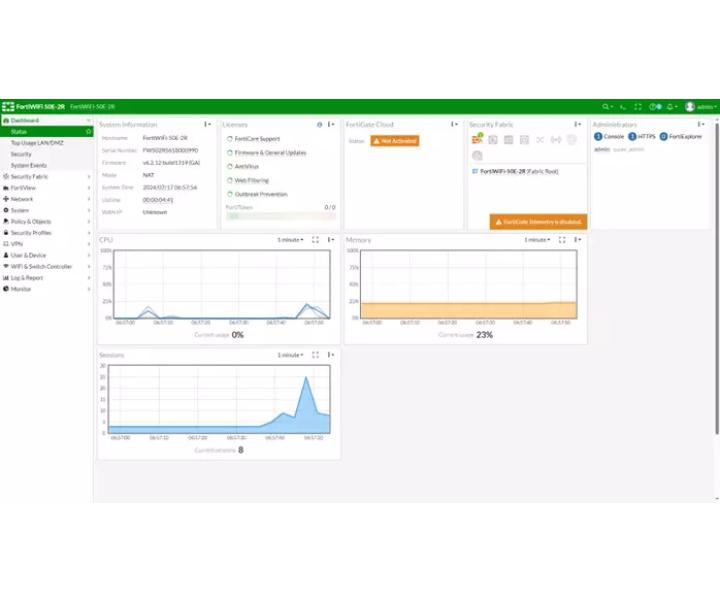Image resolution: width=720 pixels, height=600 pixels.
Task: Open Memory widget options menu
Action: pyautogui.click(x=578, y=240)
